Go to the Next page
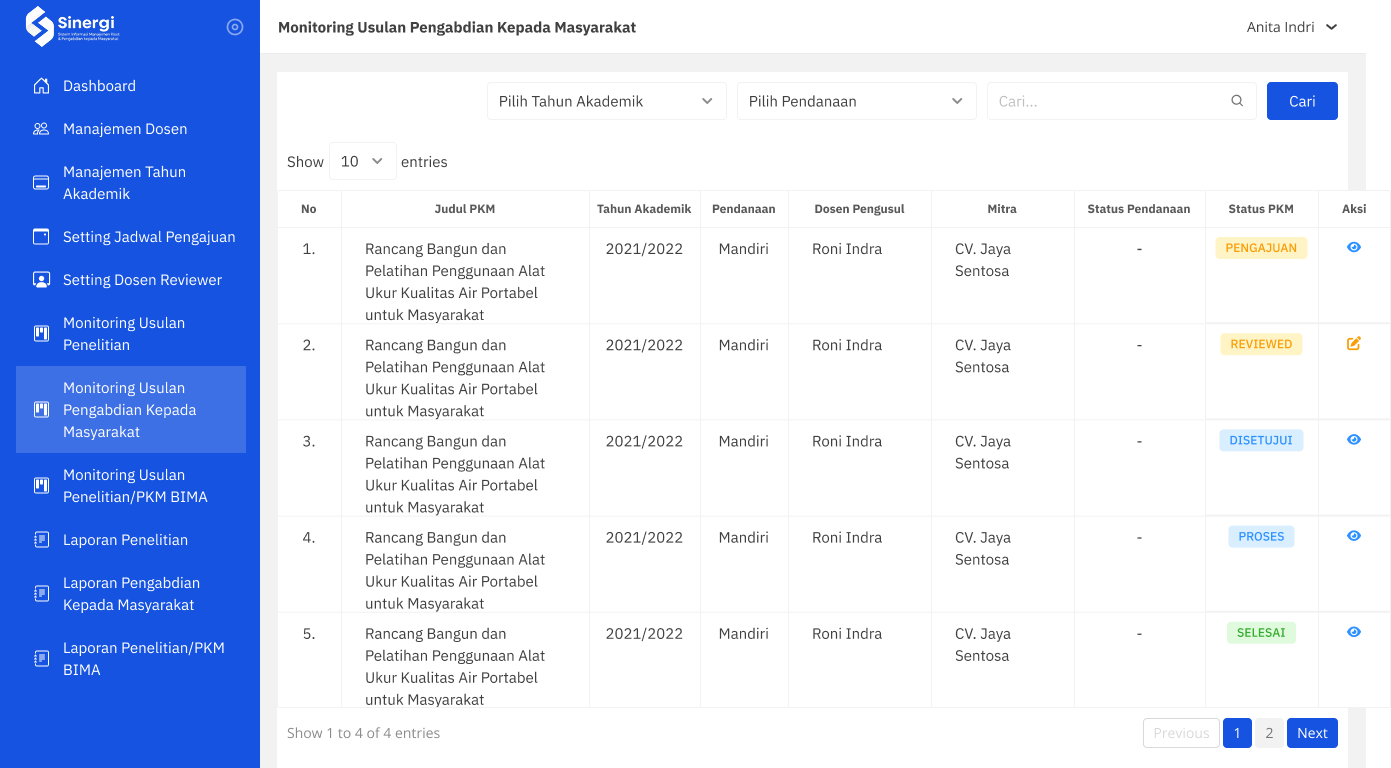The height and width of the screenshot is (768, 1391). point(1312,733)
